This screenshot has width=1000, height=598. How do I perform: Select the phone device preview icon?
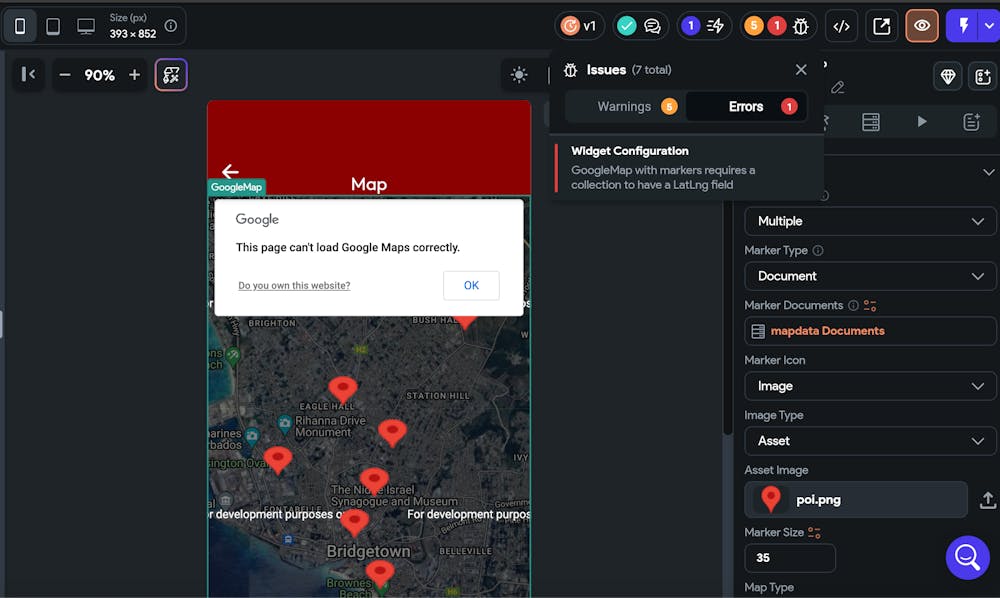[20, 26]
